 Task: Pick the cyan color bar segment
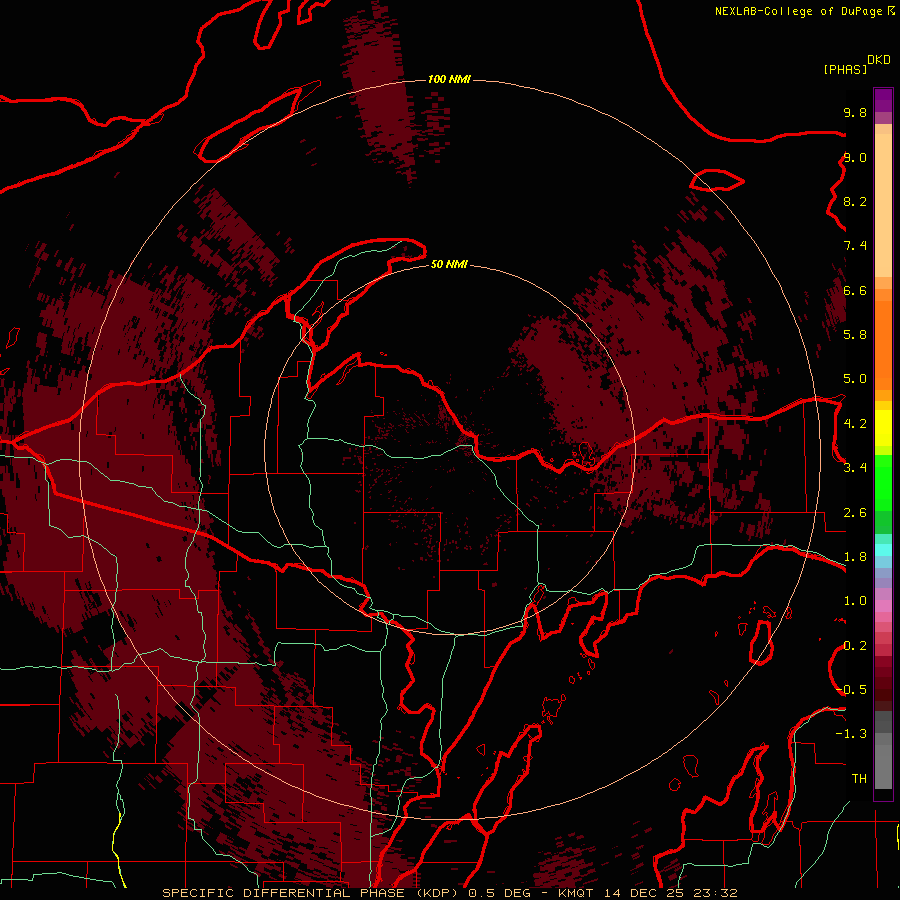[x=883, y=550]
